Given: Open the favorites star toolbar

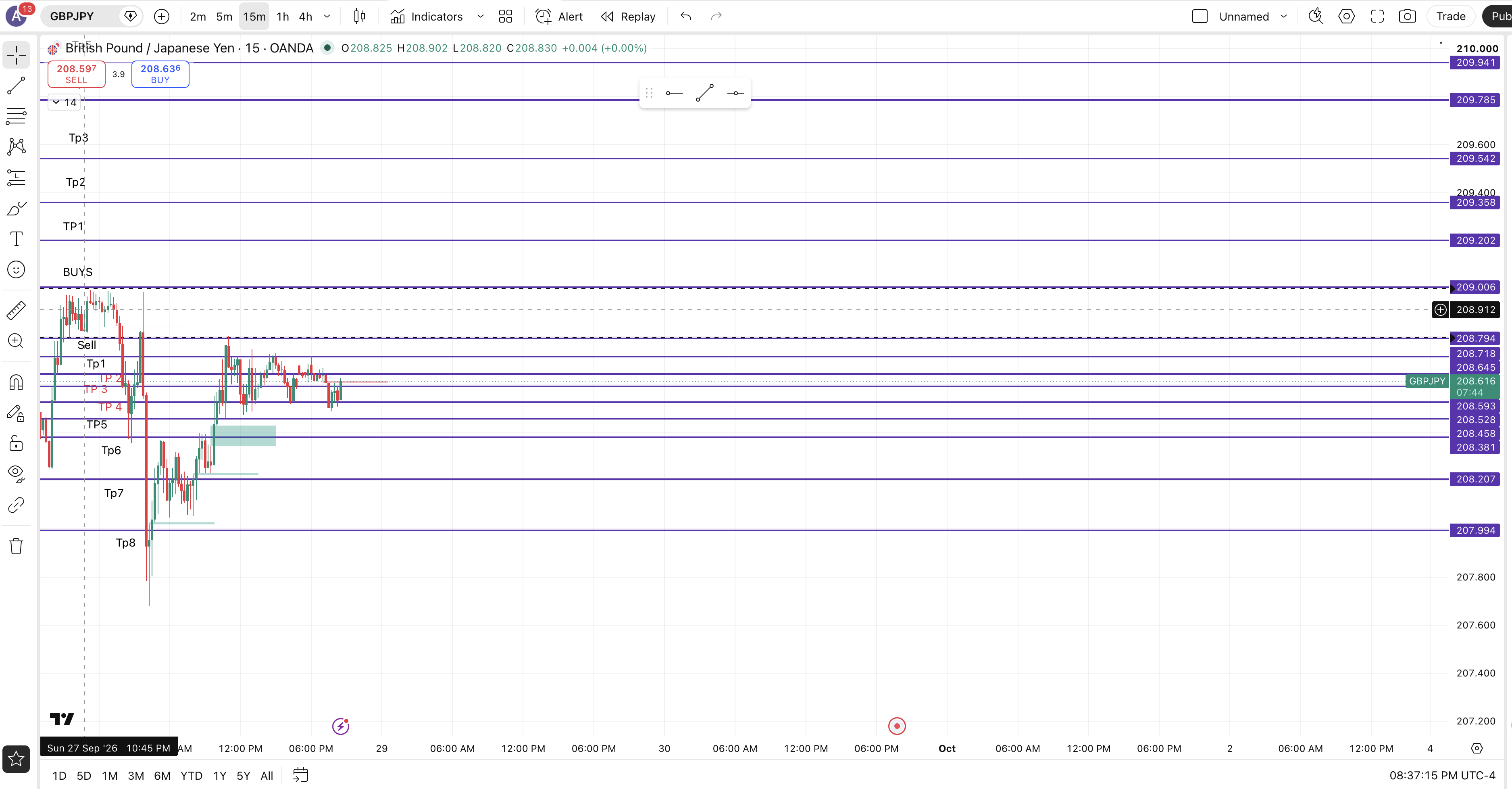Looking at the screenshot, I should 16,759.
